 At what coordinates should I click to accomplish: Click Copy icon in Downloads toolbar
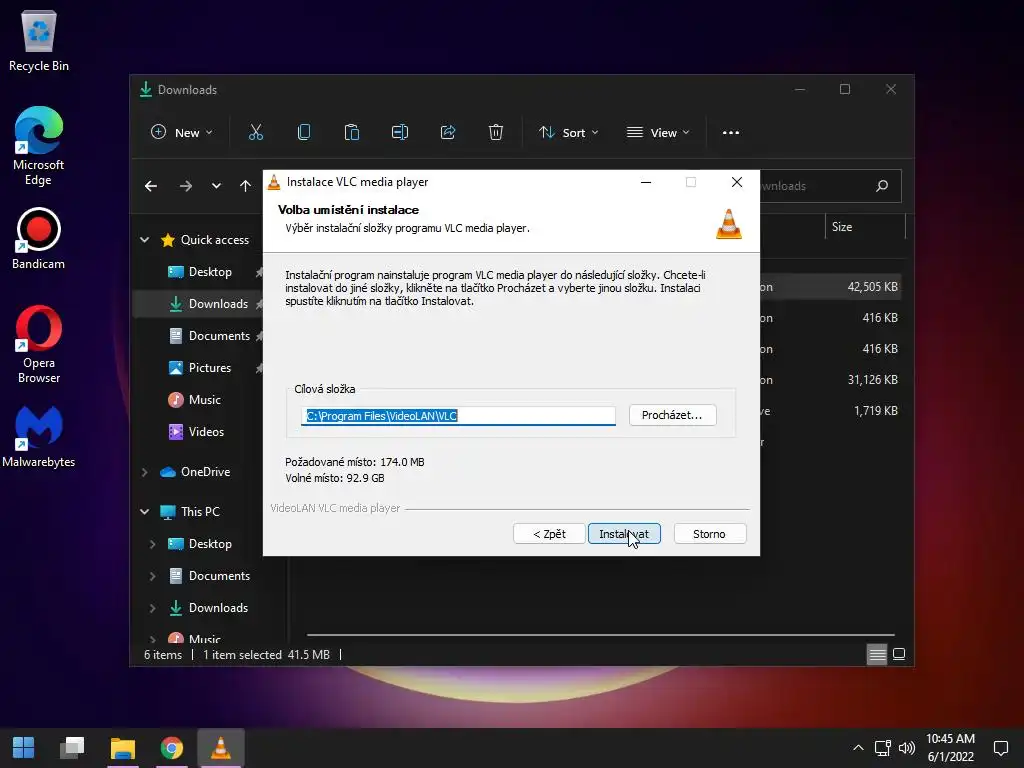click(304, 133)
